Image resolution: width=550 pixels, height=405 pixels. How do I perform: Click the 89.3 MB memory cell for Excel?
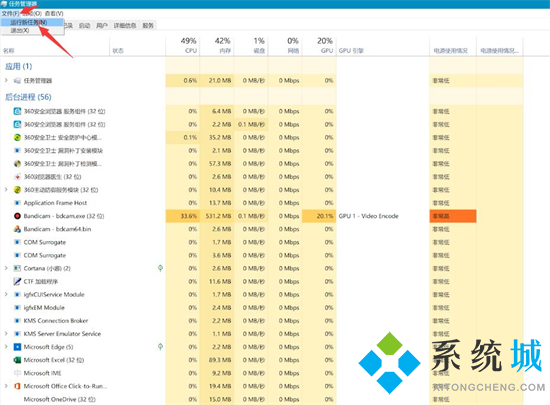217,360
